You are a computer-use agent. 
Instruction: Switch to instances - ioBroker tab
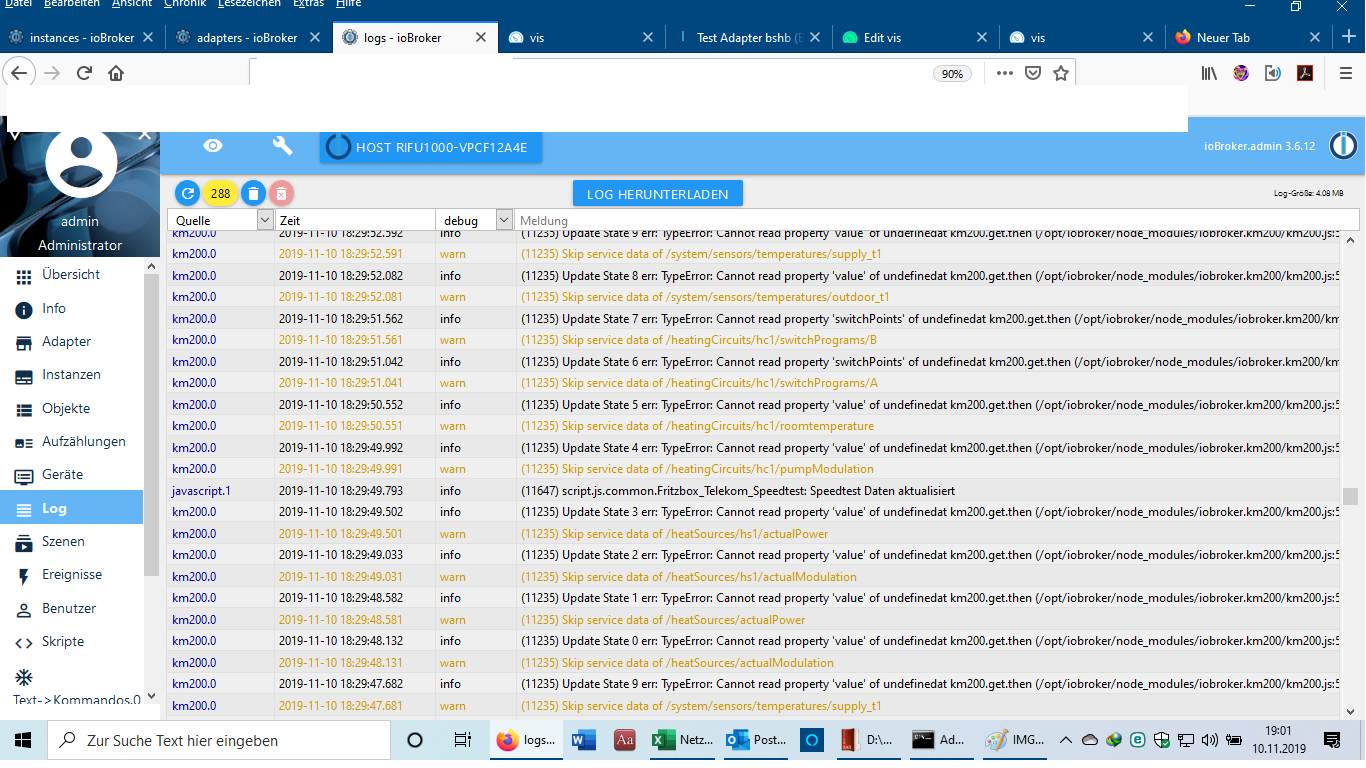click(x=81, y=38)
